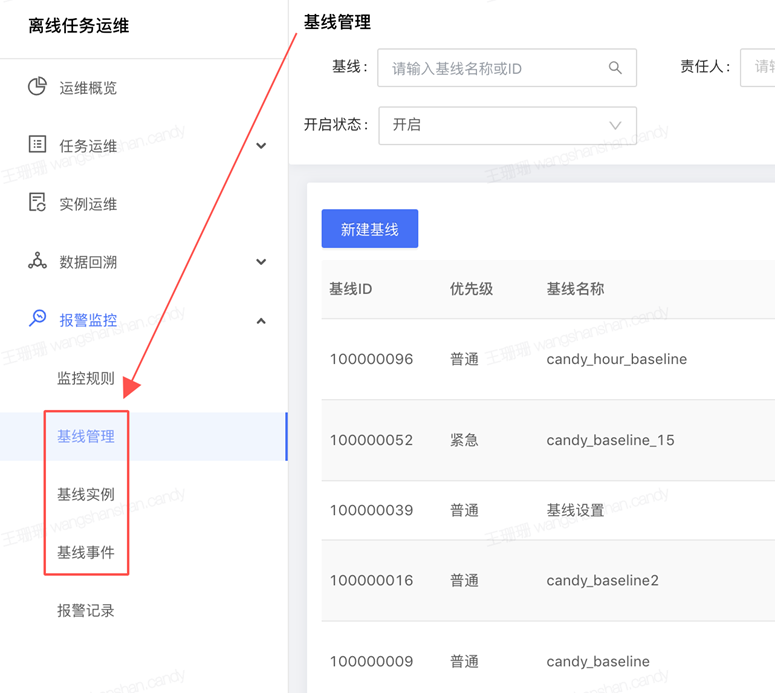Open 报警记录 menu entry

pos(86,611)
